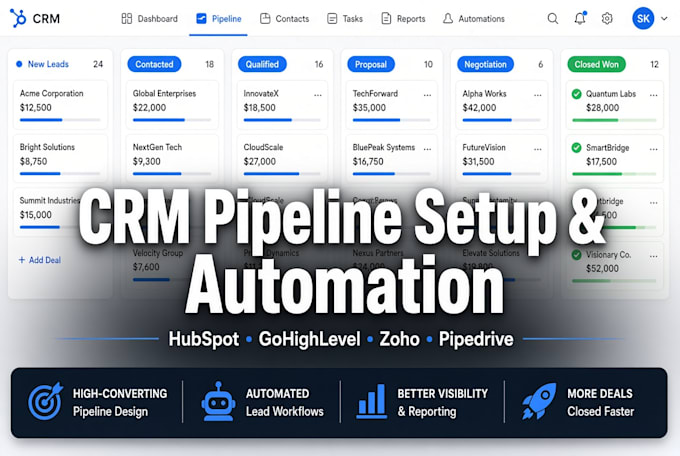The height and width of the screenshot is (456, 680).
Task: Select the New Leads stage header
Action: pyautogui.click(x=42, y=64)
